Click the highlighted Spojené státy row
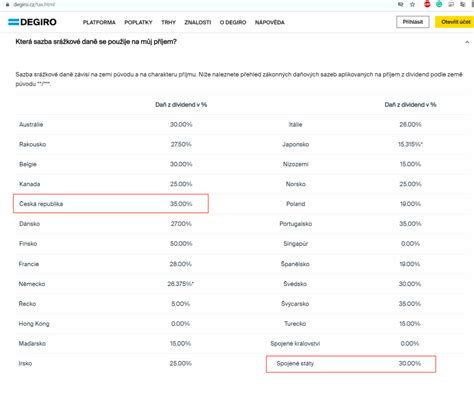 351,364
